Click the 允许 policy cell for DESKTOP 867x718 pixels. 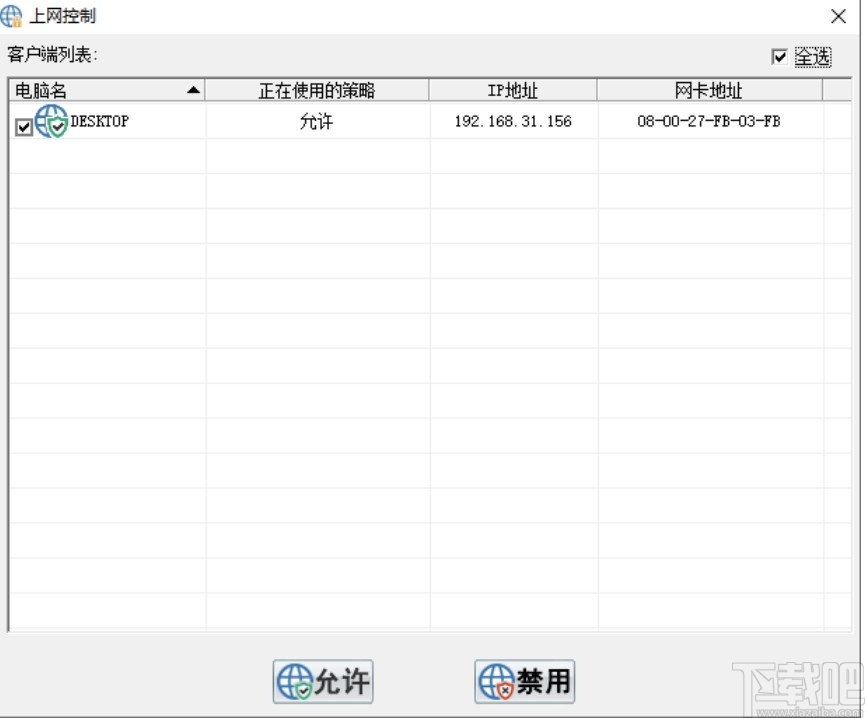coord(317,120)
